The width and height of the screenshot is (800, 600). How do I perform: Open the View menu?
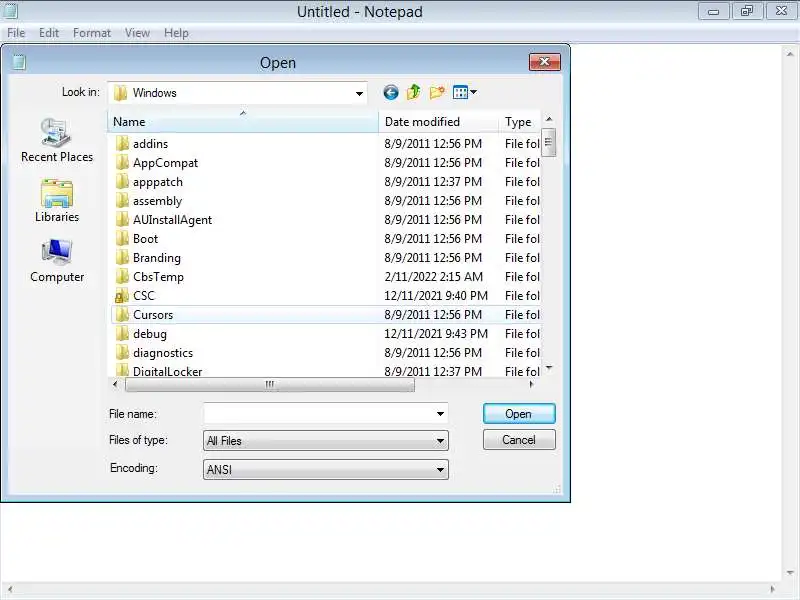[x=137, y=33]
